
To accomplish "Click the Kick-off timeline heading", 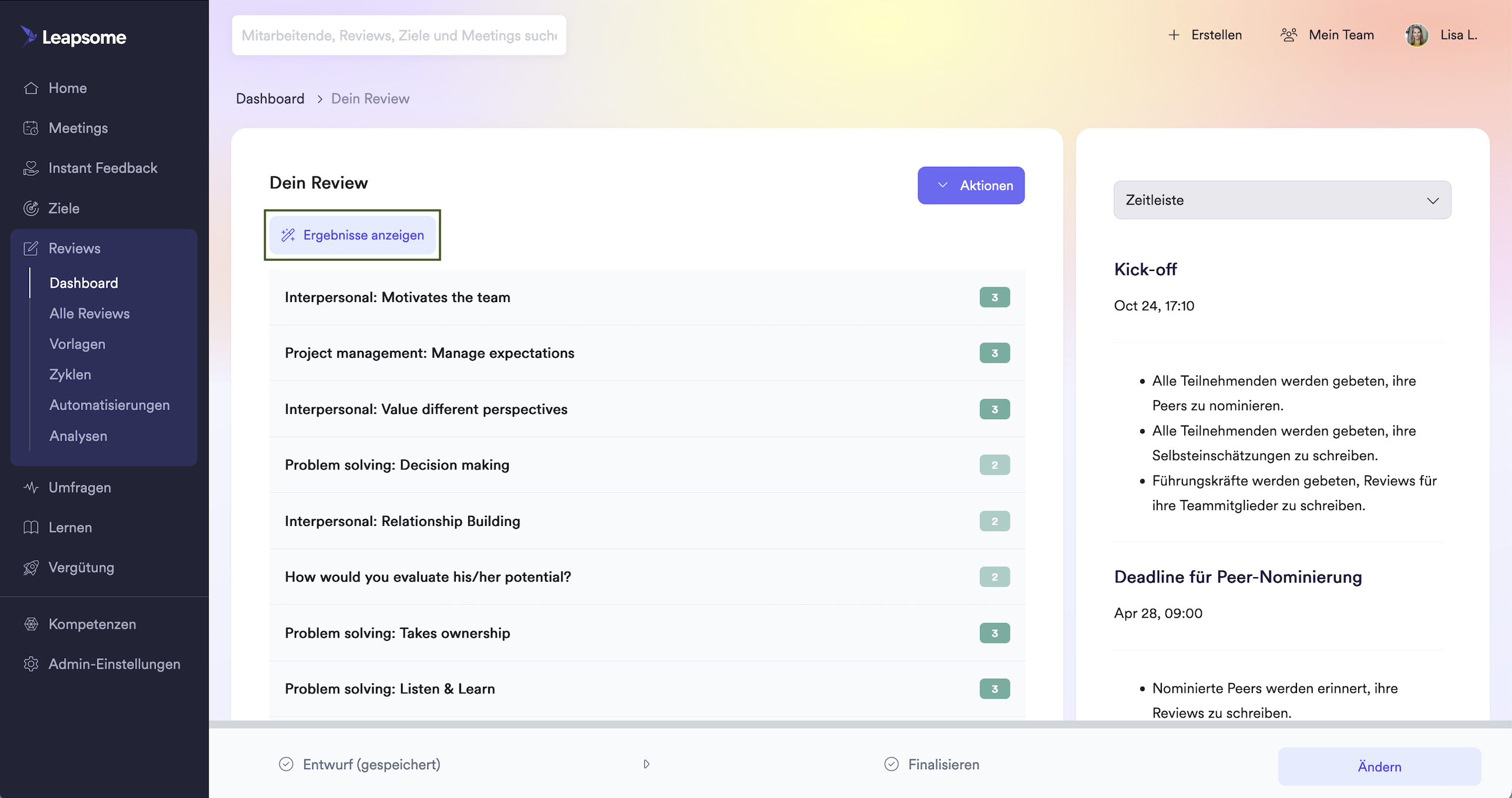I will [1145, 269].
